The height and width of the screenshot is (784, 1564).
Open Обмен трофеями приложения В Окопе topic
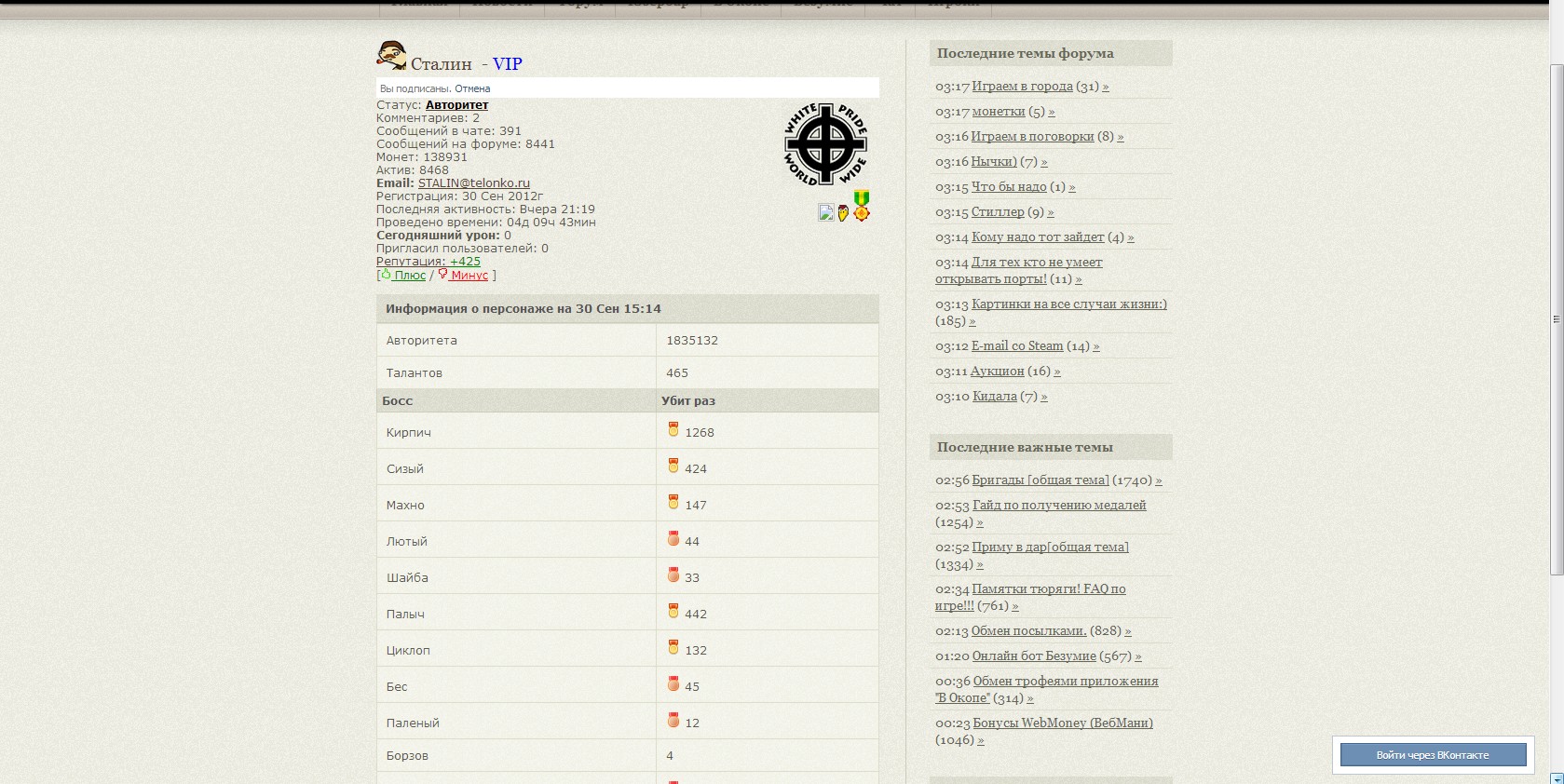point(1047,689)
